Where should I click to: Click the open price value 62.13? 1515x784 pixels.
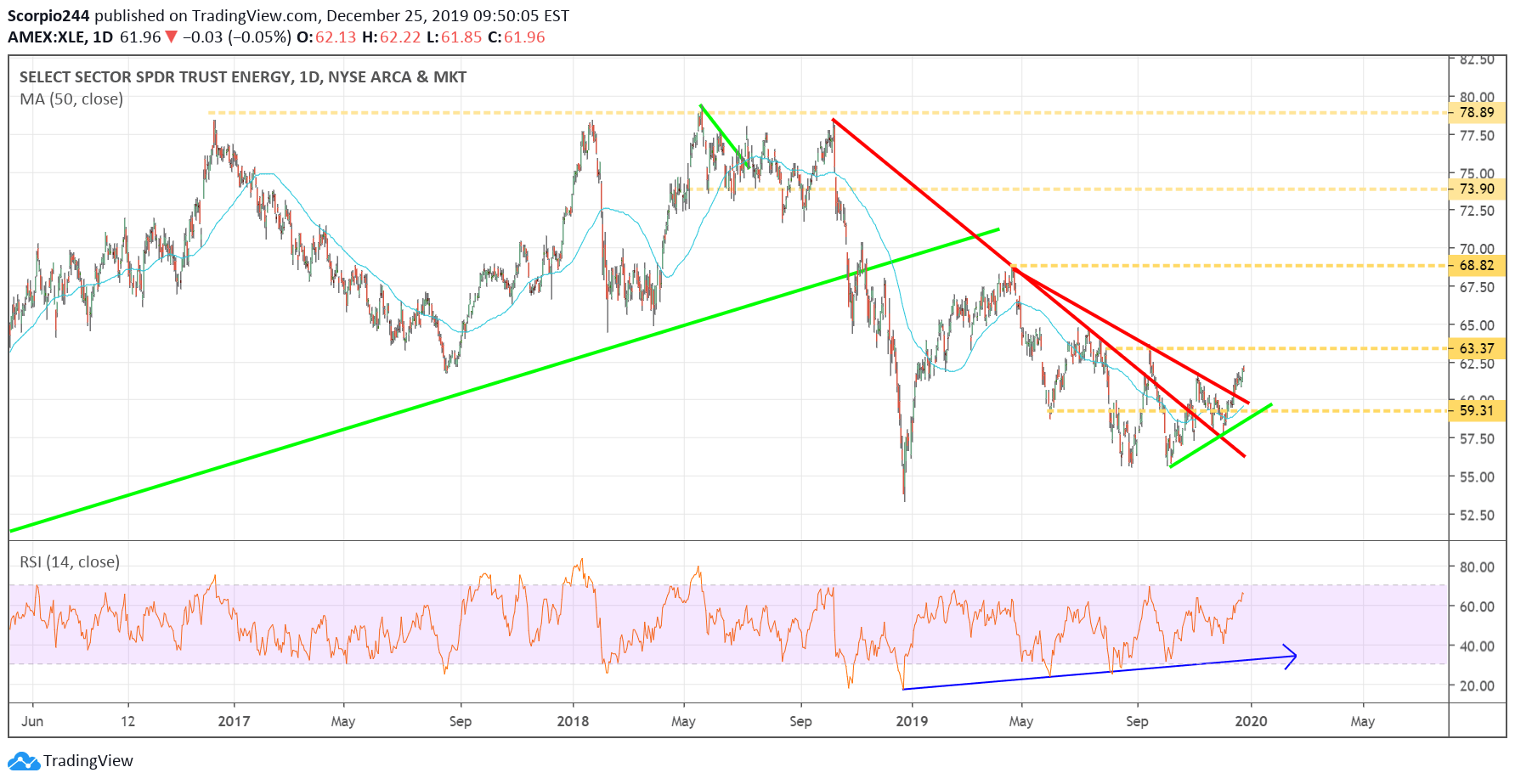click(336, 37)
